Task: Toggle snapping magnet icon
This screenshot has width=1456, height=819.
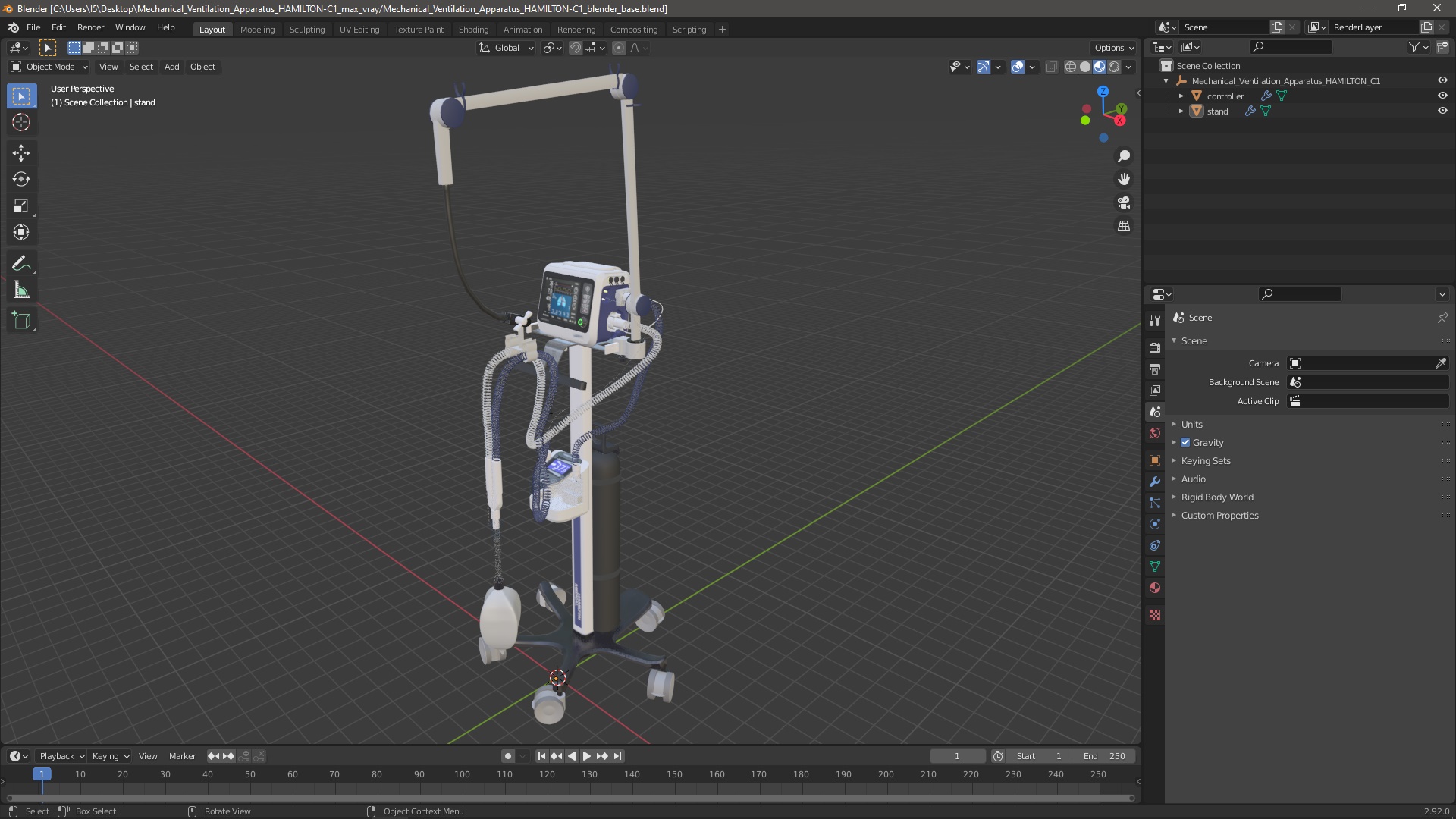Action: (576, 48)
